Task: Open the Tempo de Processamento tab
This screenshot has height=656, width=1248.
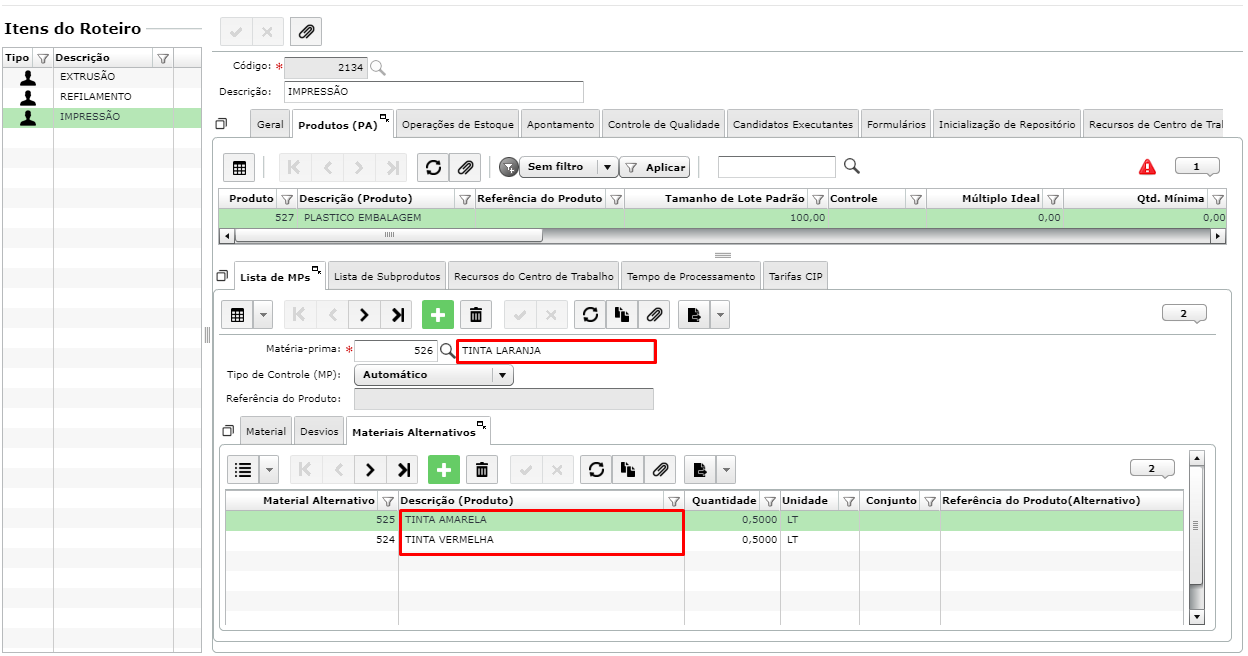Action: (690, 276)
